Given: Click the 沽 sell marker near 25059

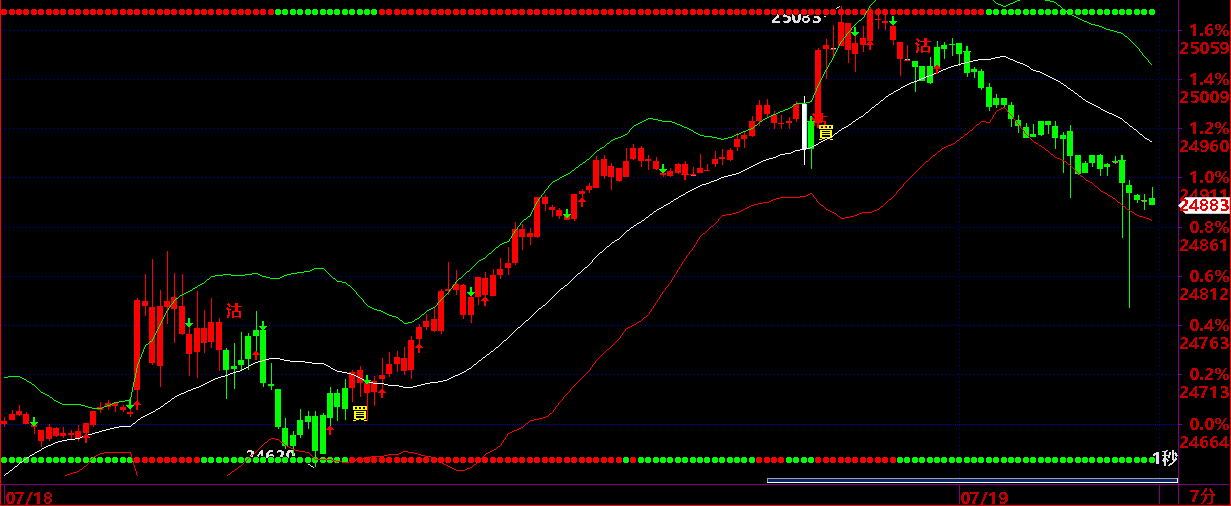Looking at the screenshot, I should point(923,46).
